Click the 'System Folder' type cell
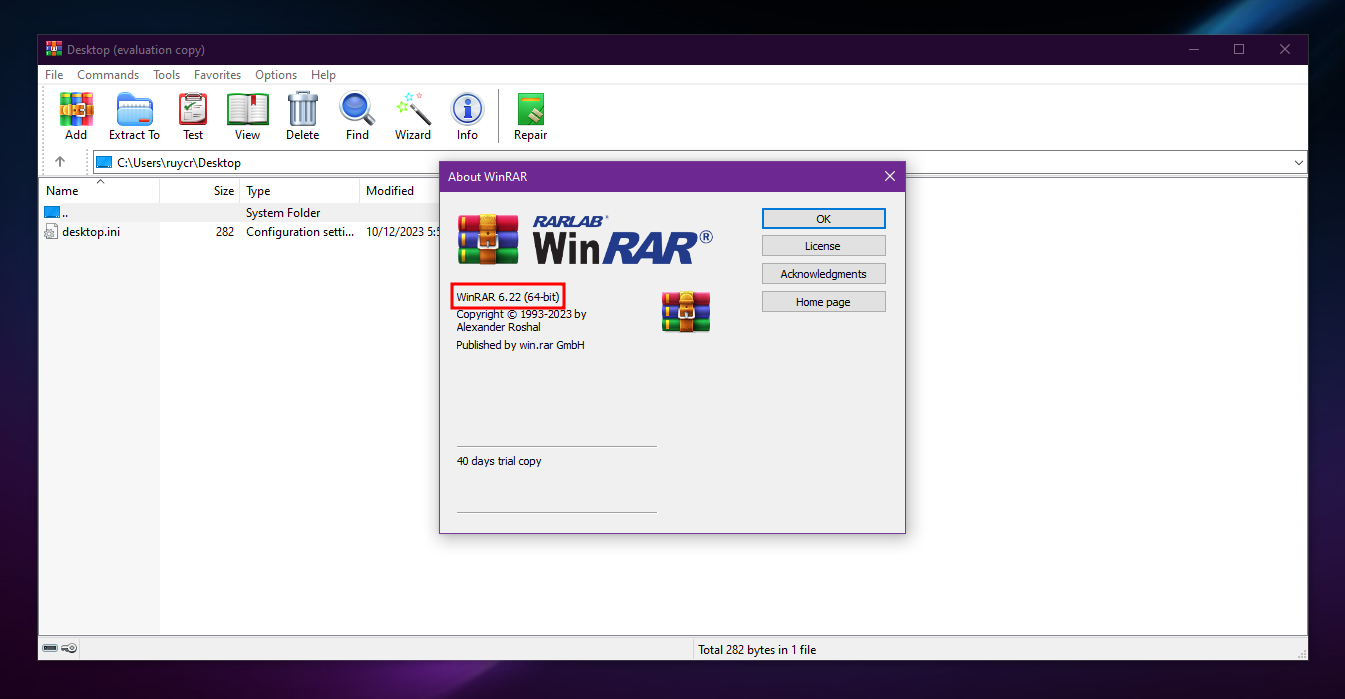1345x699 pixels. click(x=283, y=213)
